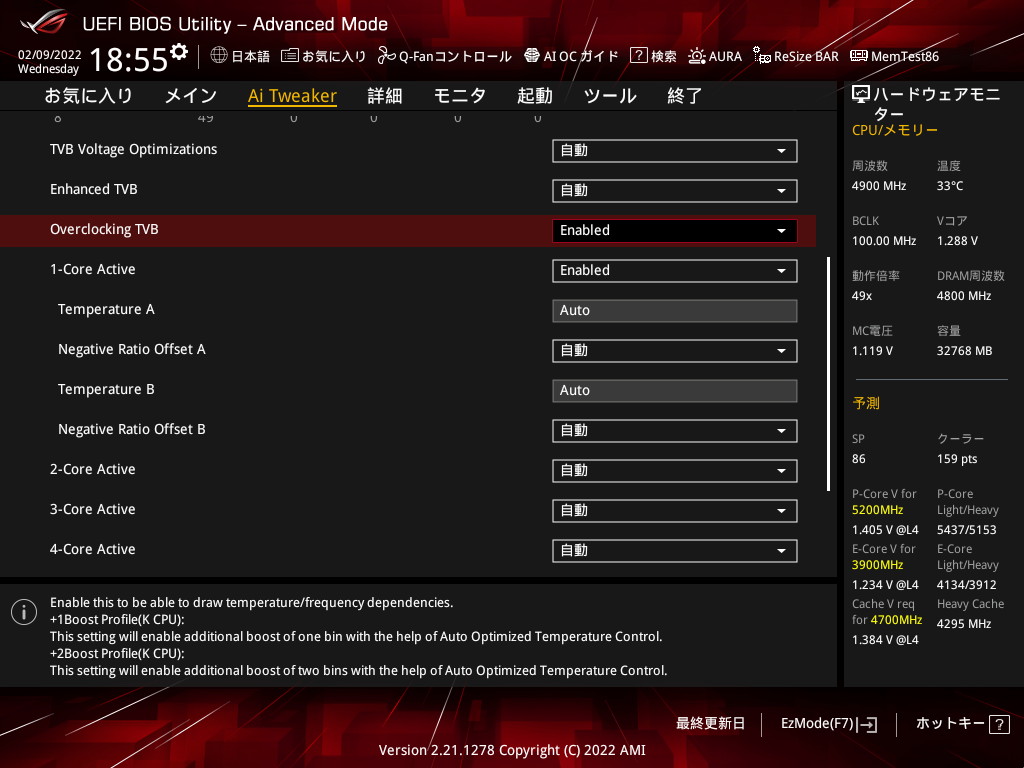Image resolution: width=1024 pixels, height=768 pixels.
Task: Click 5200MHz P-Core value
Action: (877, 510)
